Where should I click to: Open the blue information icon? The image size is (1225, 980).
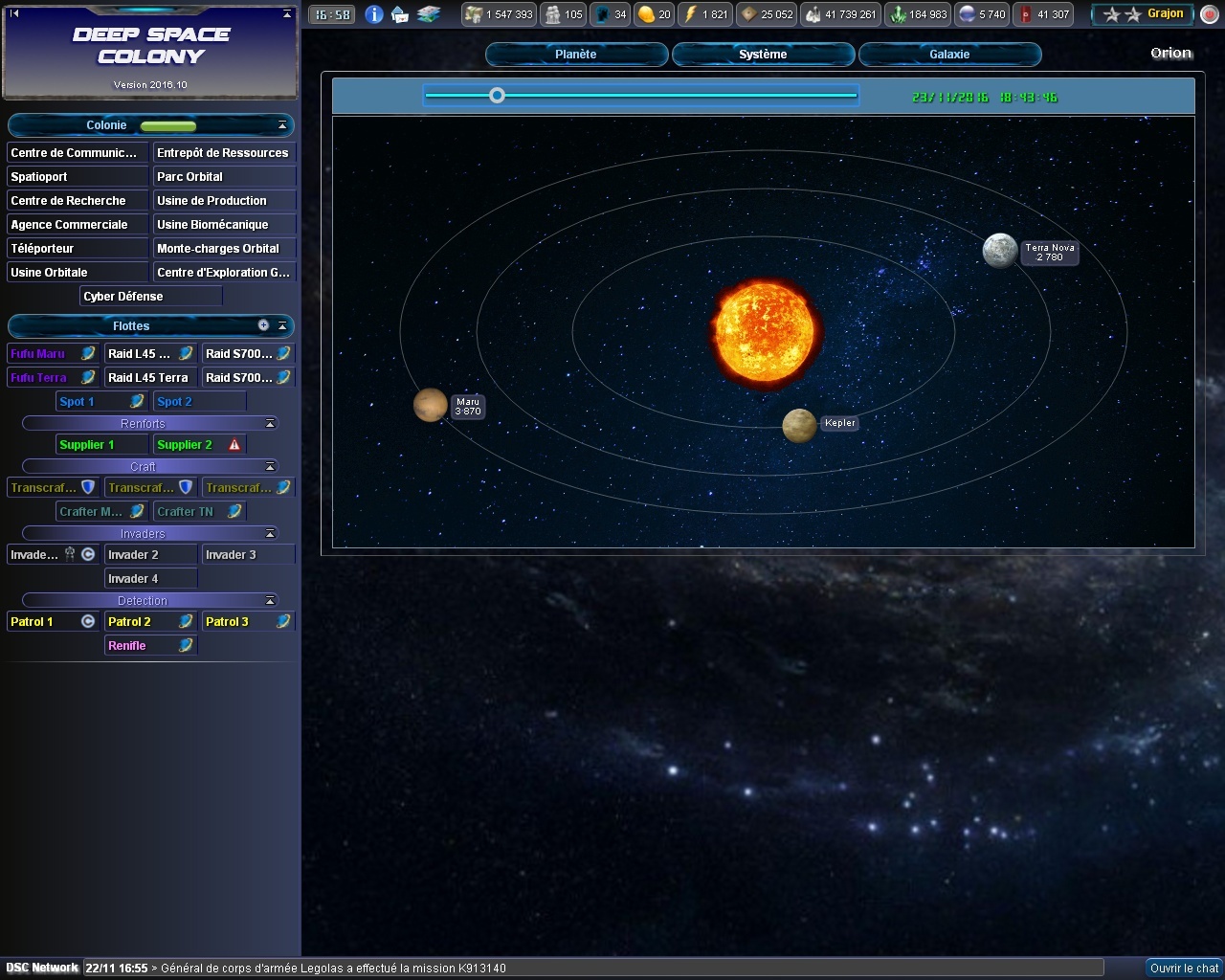click(374, 14)
